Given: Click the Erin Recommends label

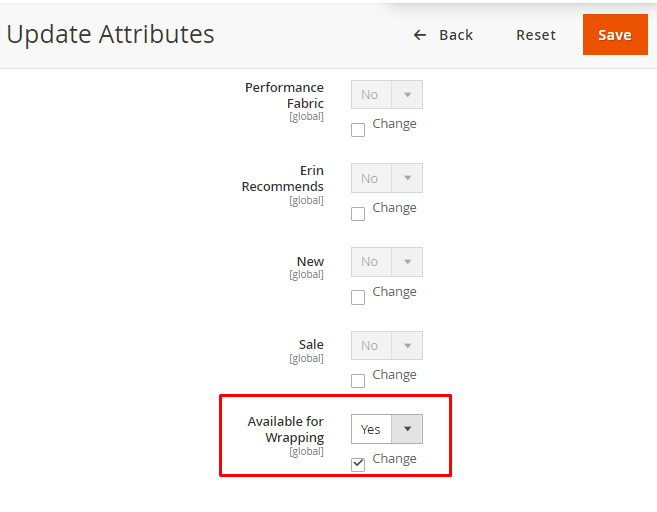Looking at the screenshot, I should click(x=283, y=178).
